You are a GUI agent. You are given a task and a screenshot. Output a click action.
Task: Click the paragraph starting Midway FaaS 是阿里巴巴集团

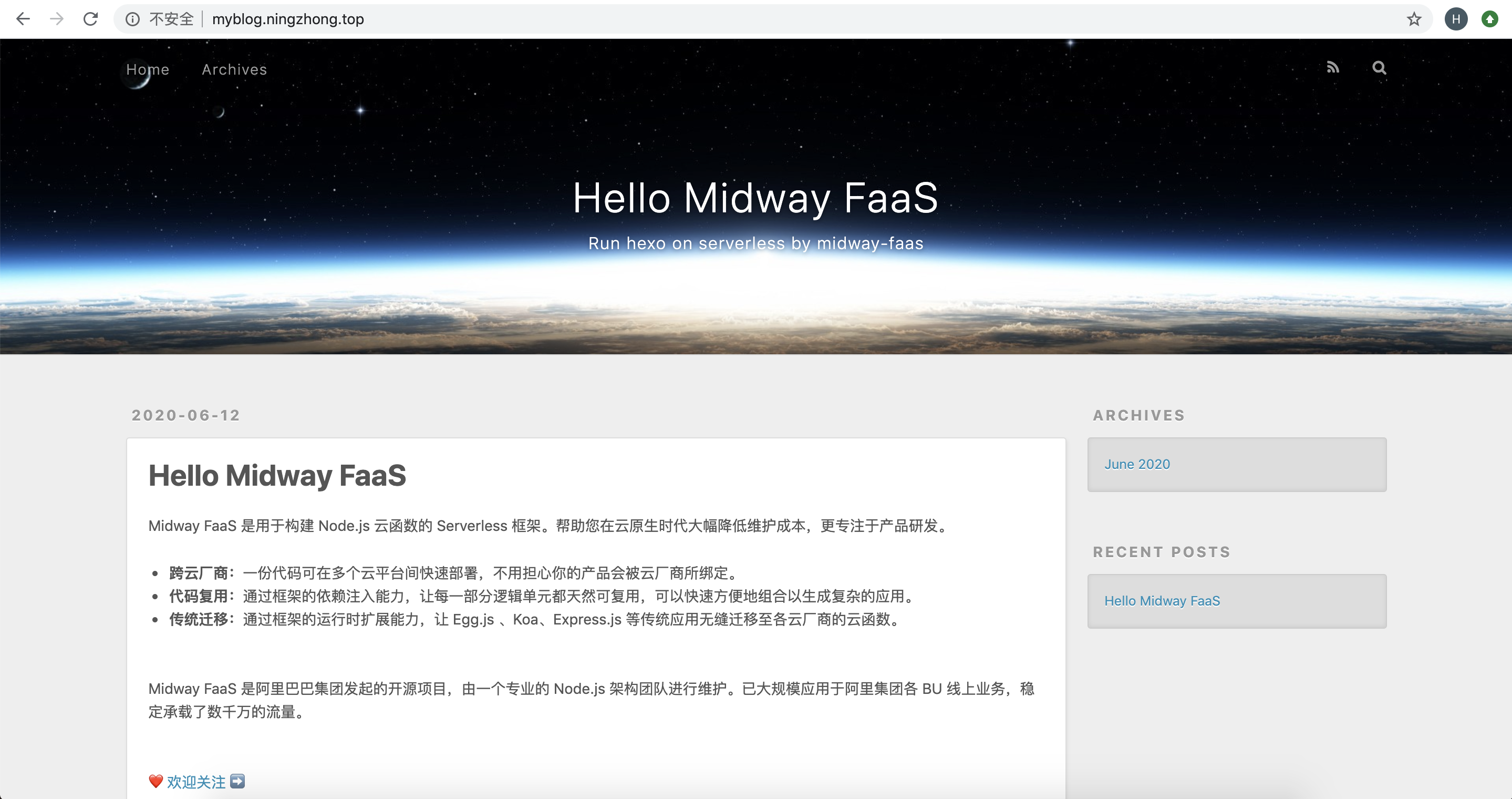(592, 700)
